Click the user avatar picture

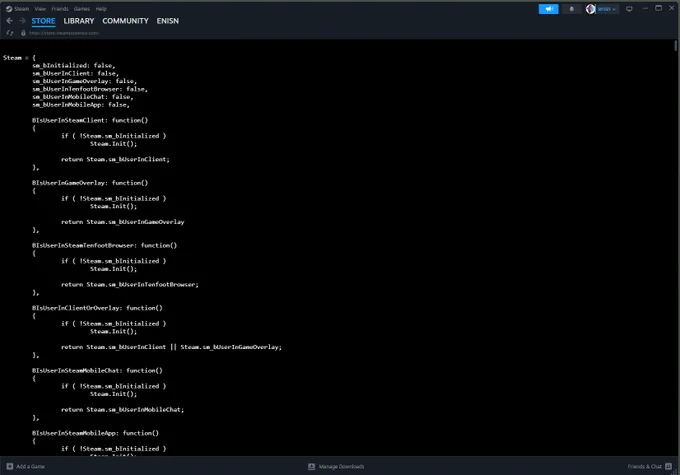[590, 9]
